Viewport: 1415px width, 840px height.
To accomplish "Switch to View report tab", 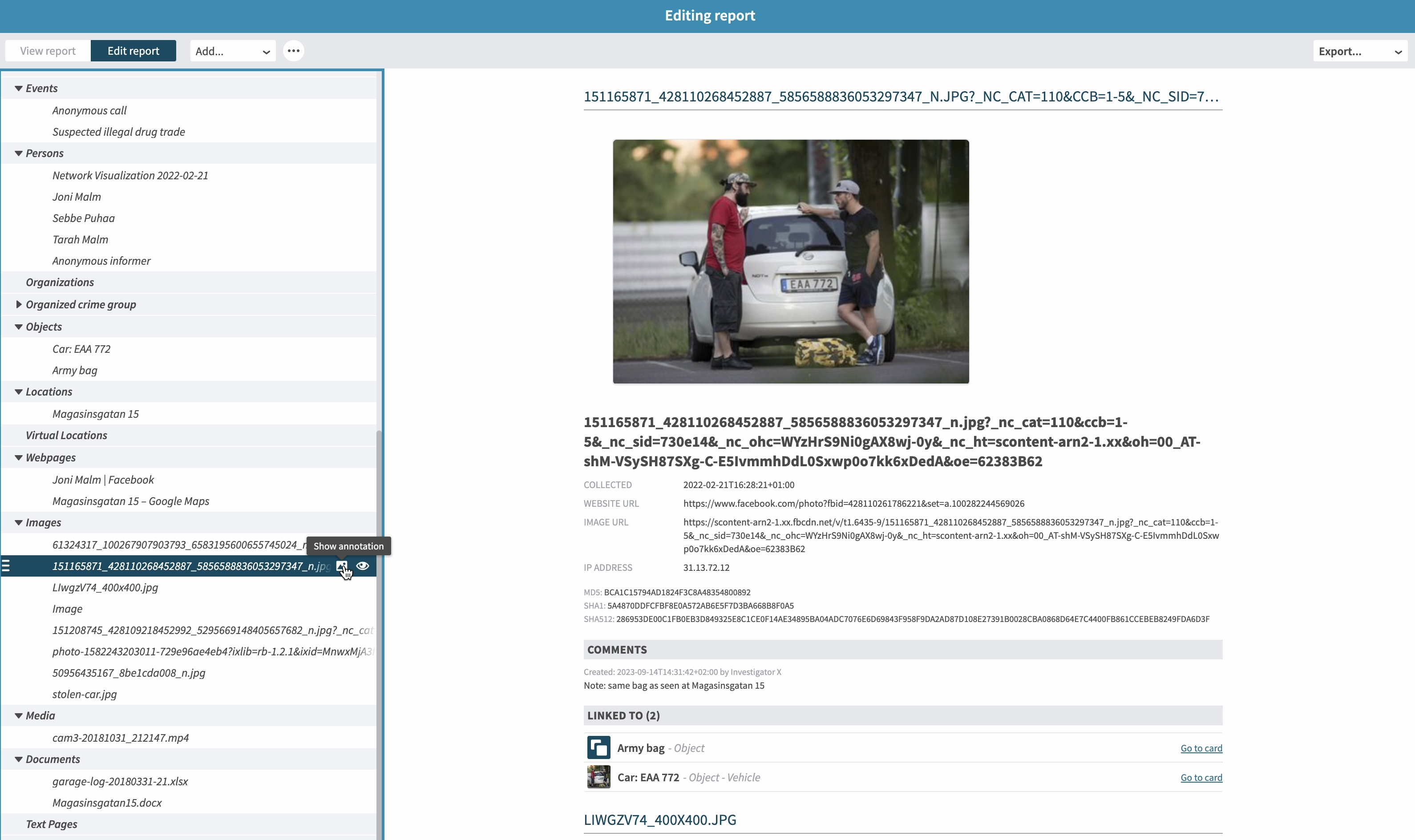I will pyautogui.click(x=48, y=51).
